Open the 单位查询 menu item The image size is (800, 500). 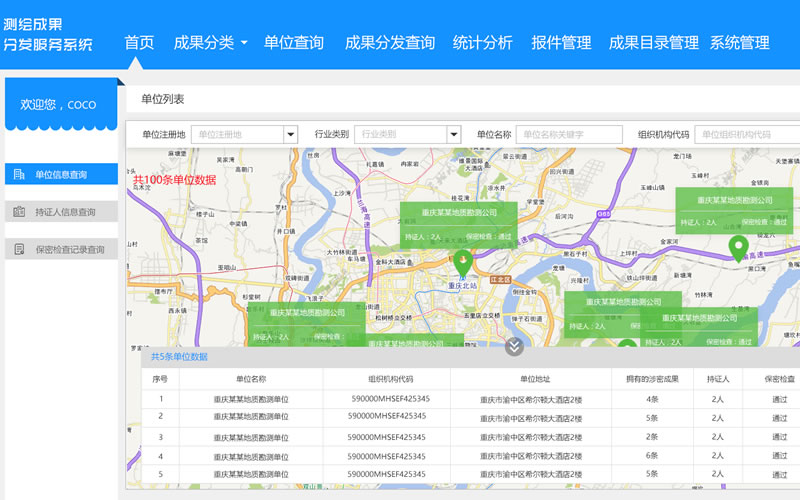click(294, 43)
